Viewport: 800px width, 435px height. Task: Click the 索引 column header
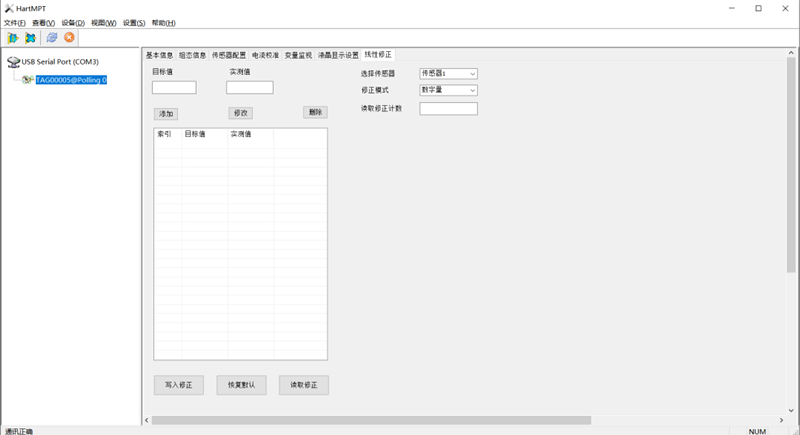pos(168,134)
